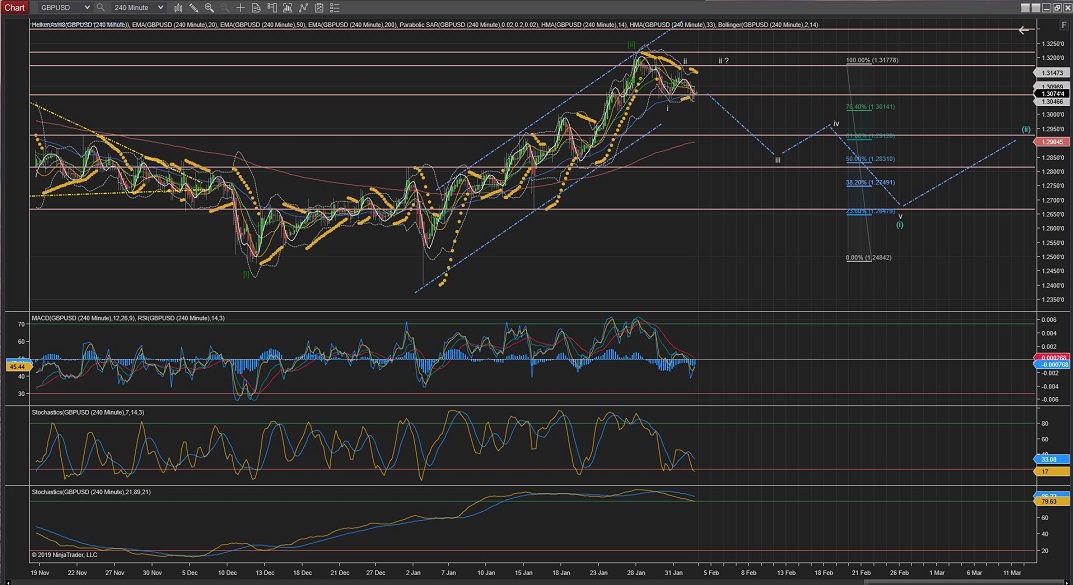Click the red 1.29045 price marker
Screen dimensions: 1073x585
1052,142
